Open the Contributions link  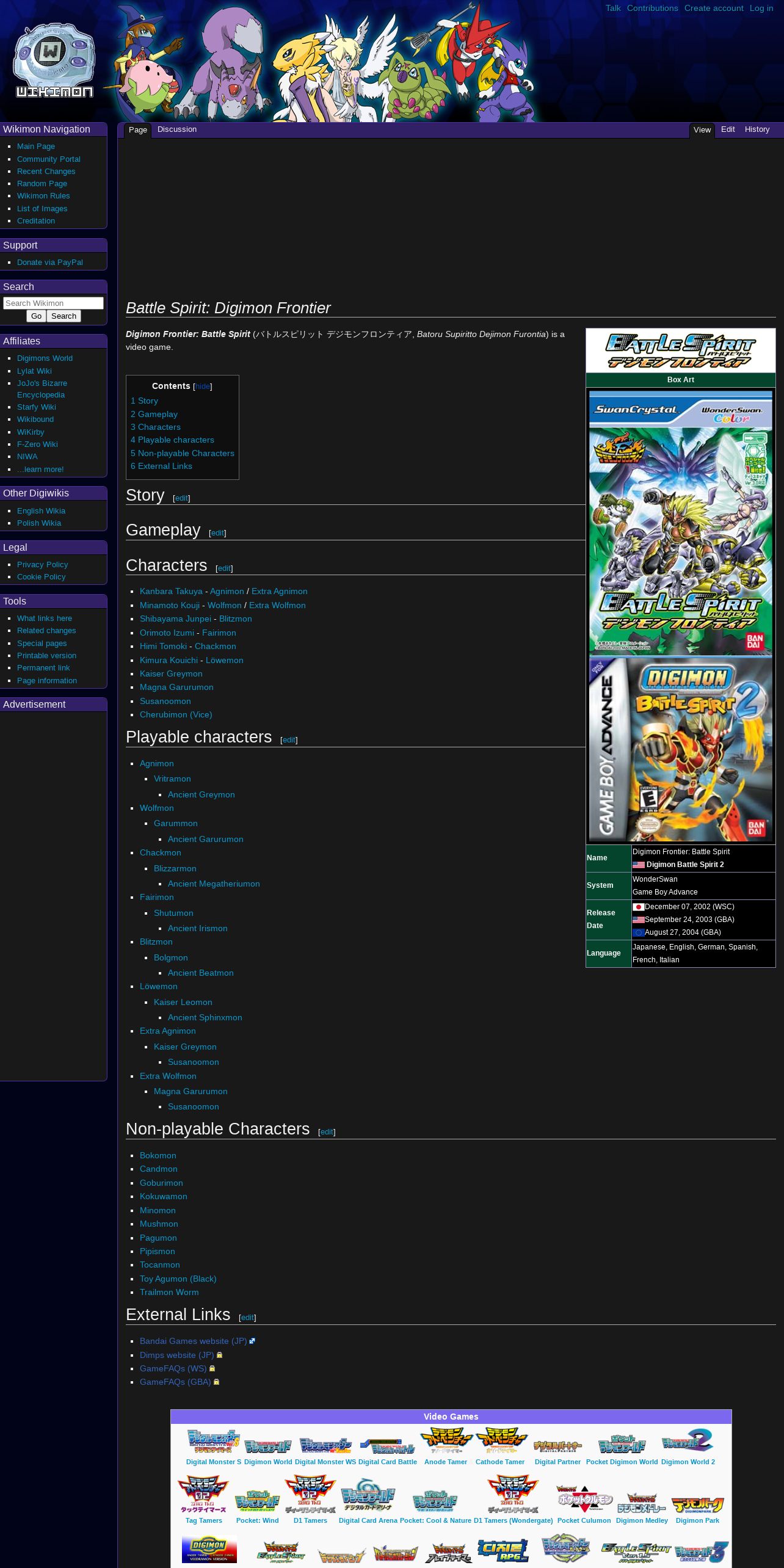coord(652,8)
